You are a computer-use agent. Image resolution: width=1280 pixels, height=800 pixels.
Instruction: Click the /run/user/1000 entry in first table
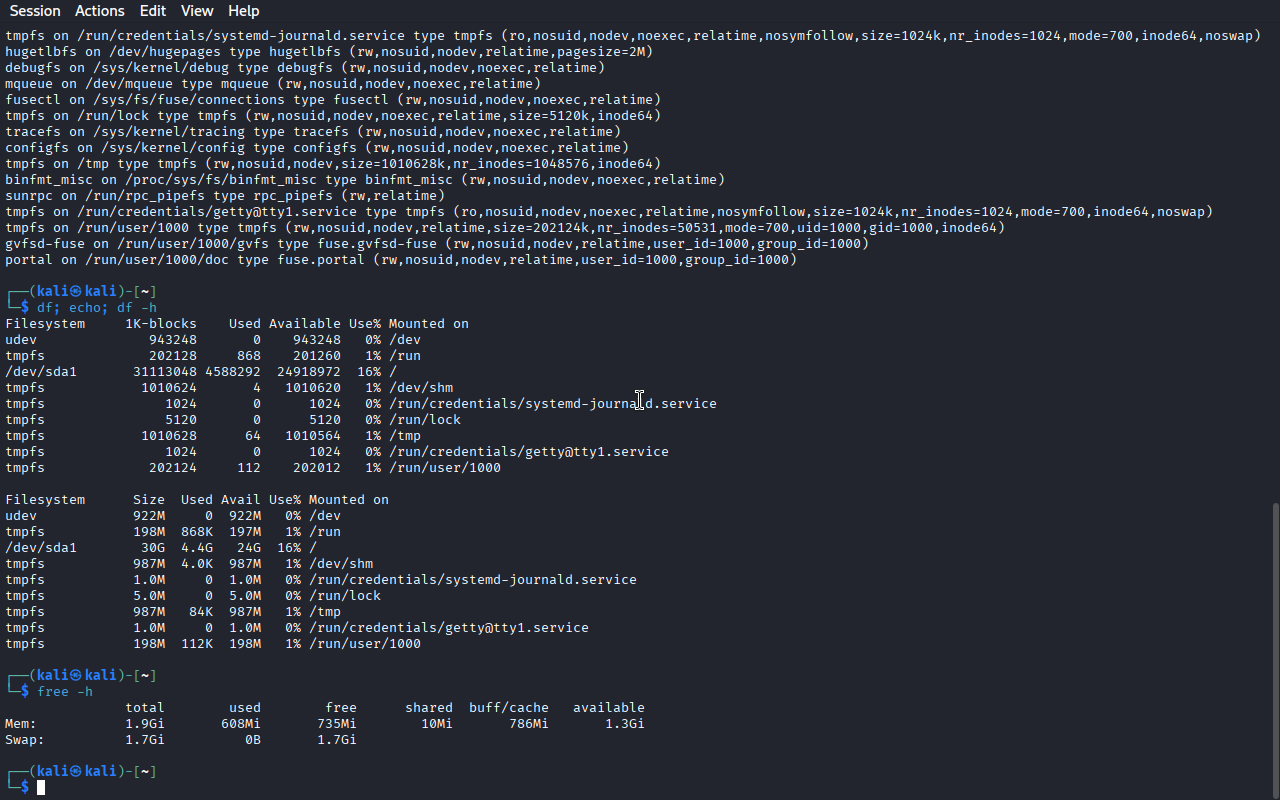coord(445,468)
